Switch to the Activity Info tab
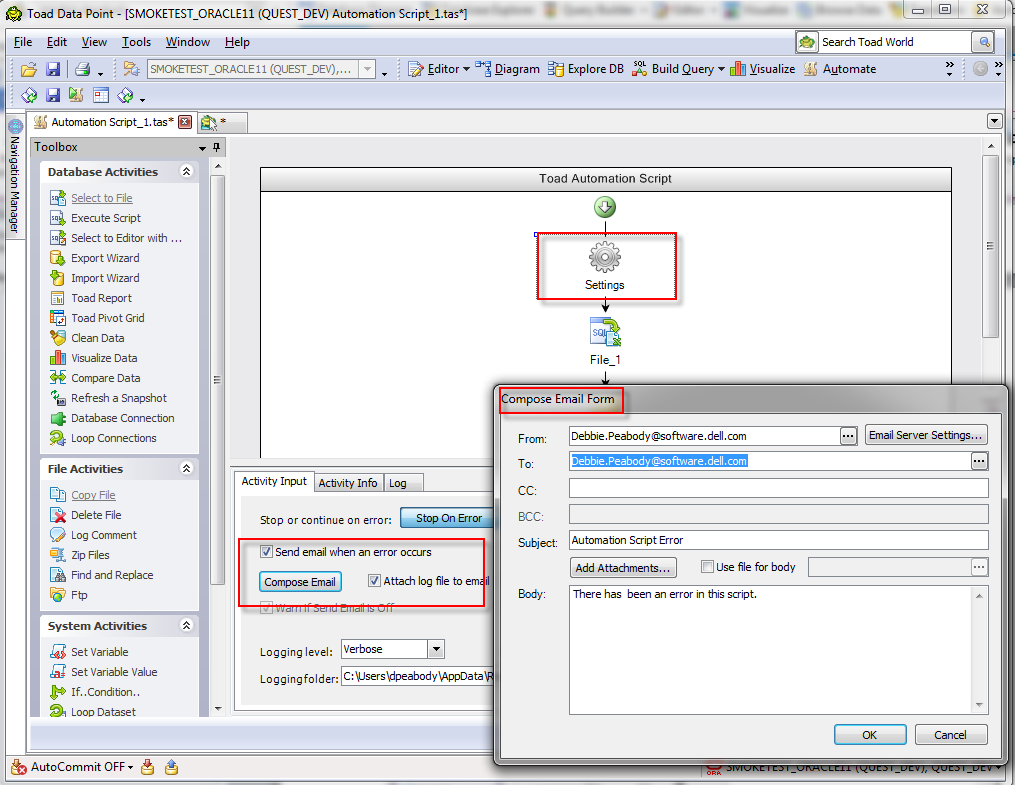 [348, 483]
